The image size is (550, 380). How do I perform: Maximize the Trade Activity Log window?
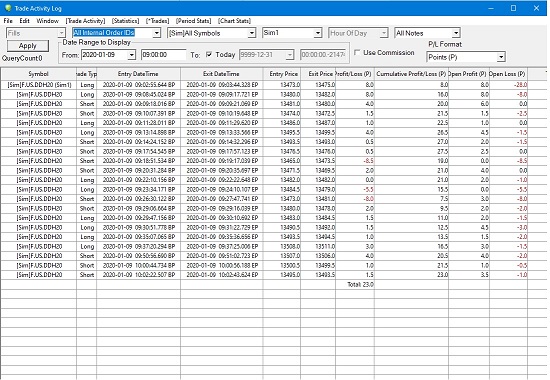pos(513,8)
